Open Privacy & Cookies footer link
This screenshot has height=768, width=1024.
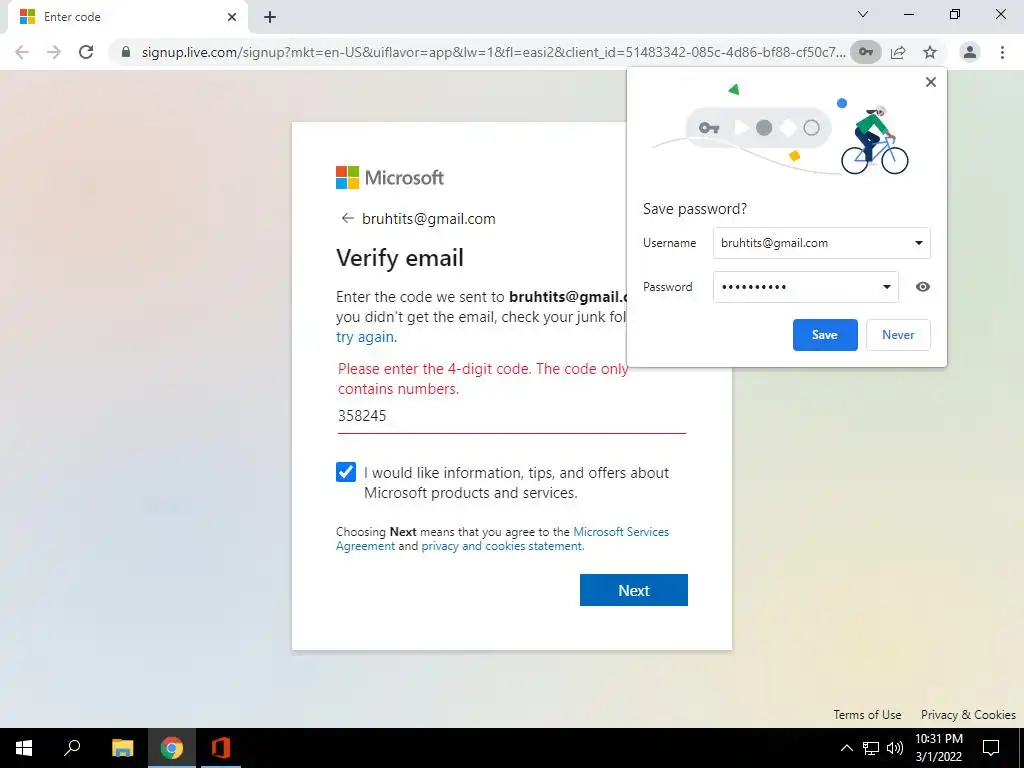click(x=968, y=714)
